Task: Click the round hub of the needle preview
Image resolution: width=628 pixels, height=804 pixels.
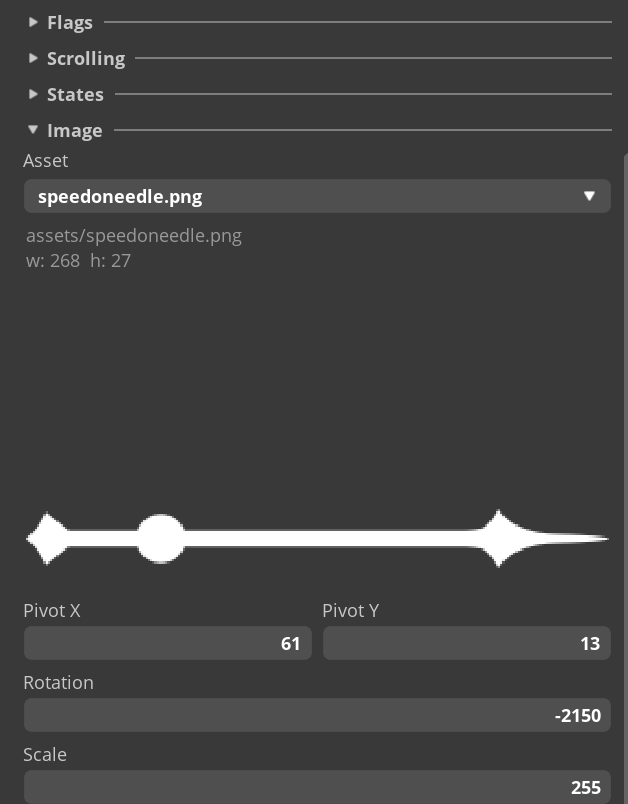Action: 160,539
